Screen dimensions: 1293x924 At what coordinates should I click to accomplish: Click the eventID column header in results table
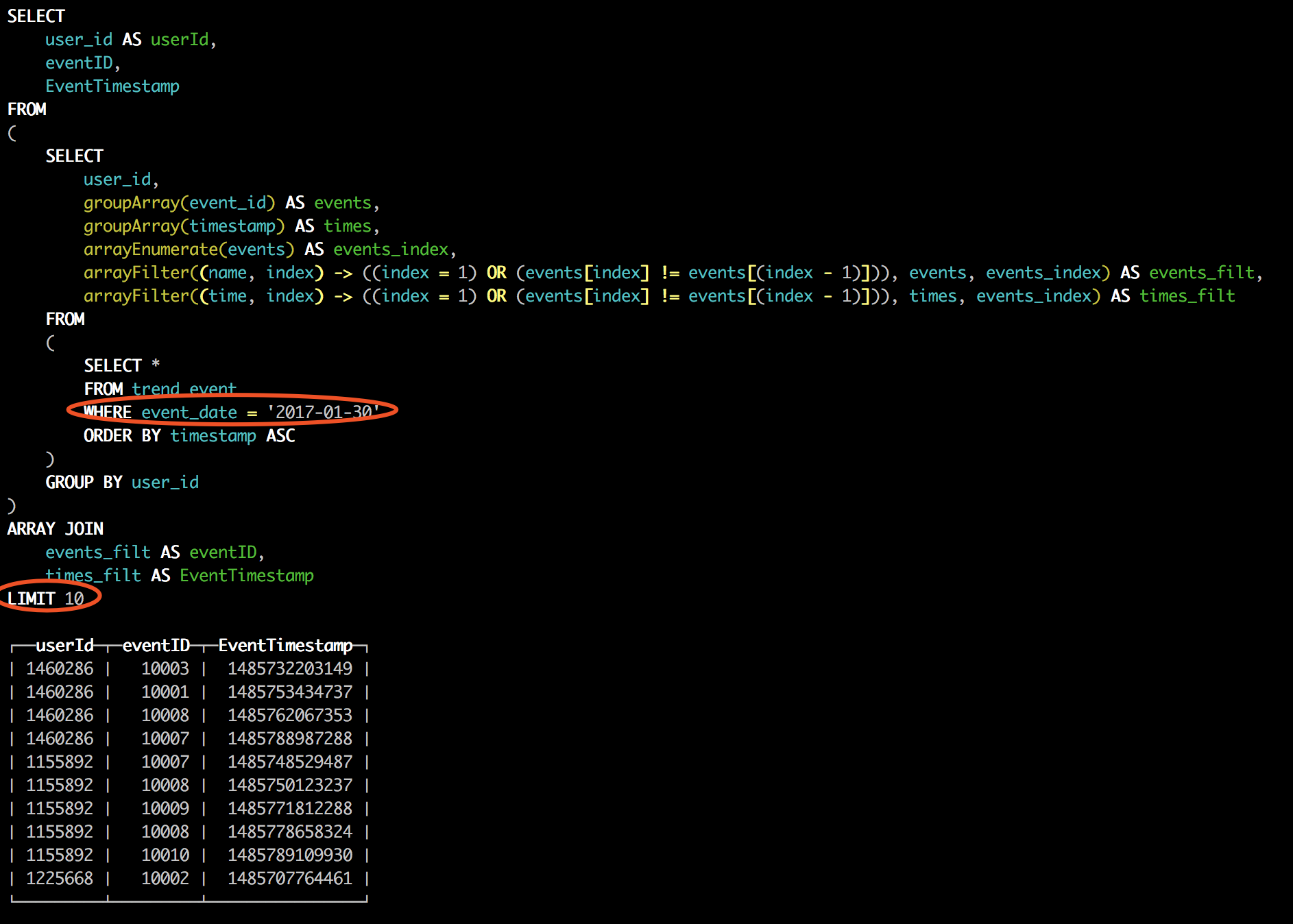[x=156, y=645]
